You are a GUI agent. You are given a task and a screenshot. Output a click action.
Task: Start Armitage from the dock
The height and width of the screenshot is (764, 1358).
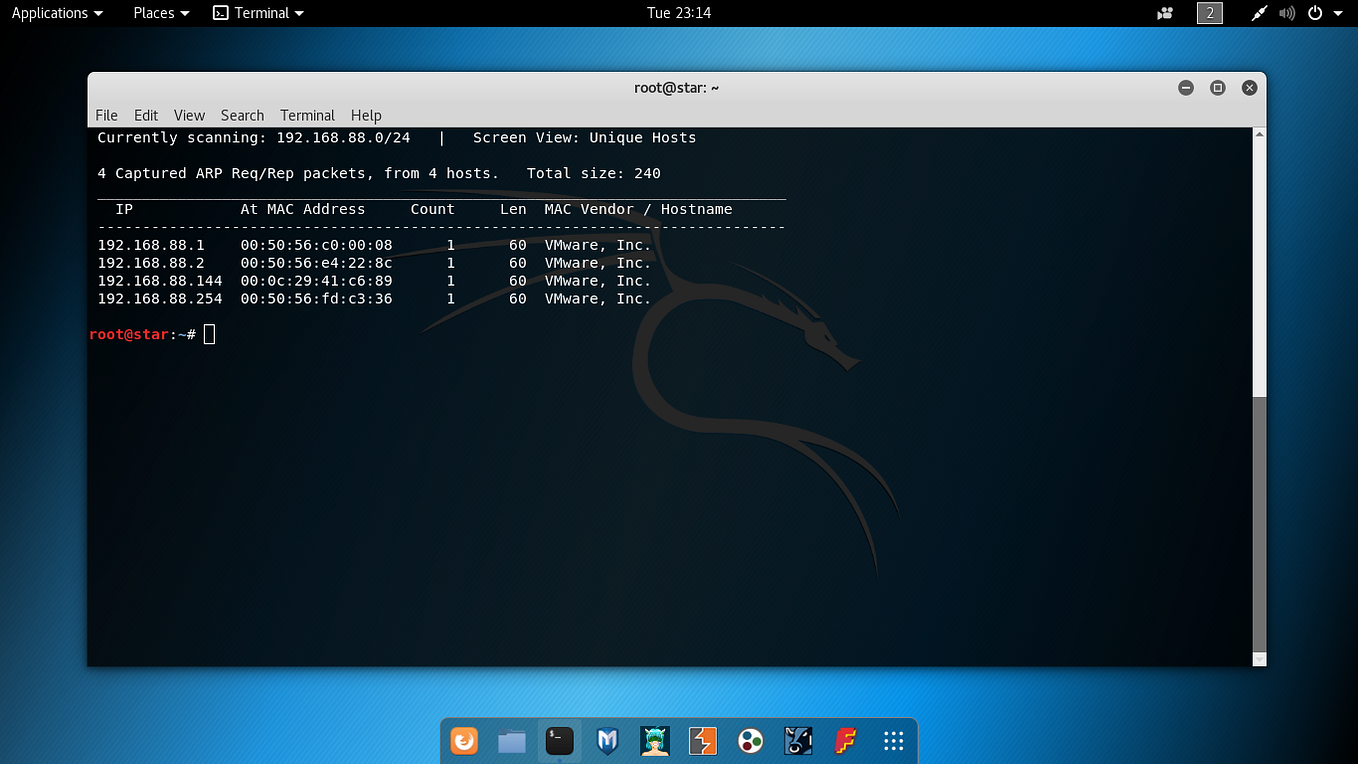tap(655, 741)
